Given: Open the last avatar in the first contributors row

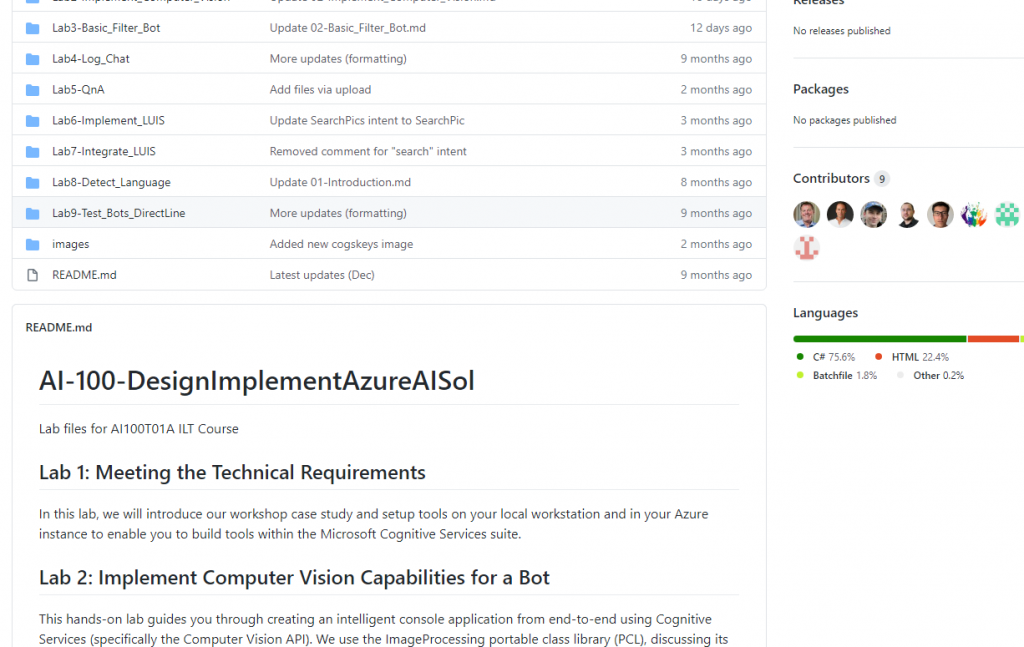Looking at the screenshot, I should 1007,214.
